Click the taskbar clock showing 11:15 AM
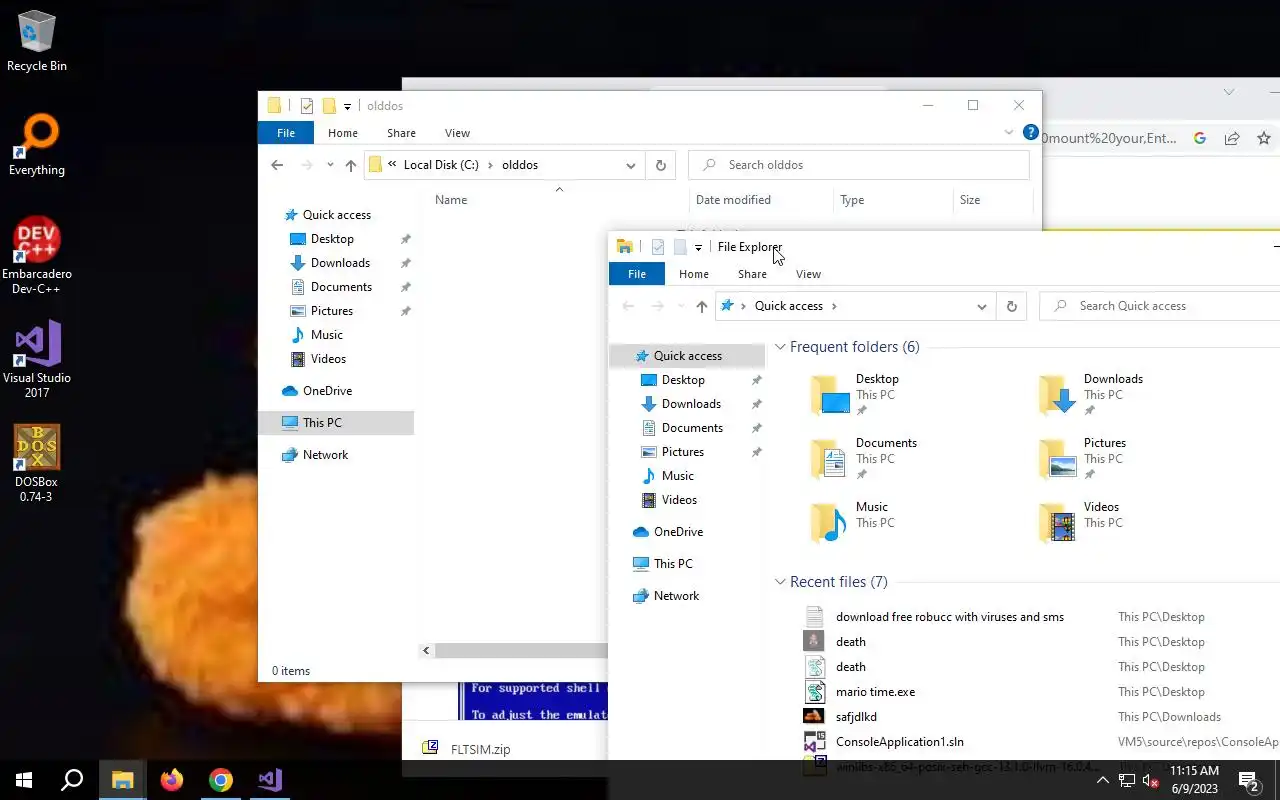The image size is (1280, 800). tap(1194, 780)
